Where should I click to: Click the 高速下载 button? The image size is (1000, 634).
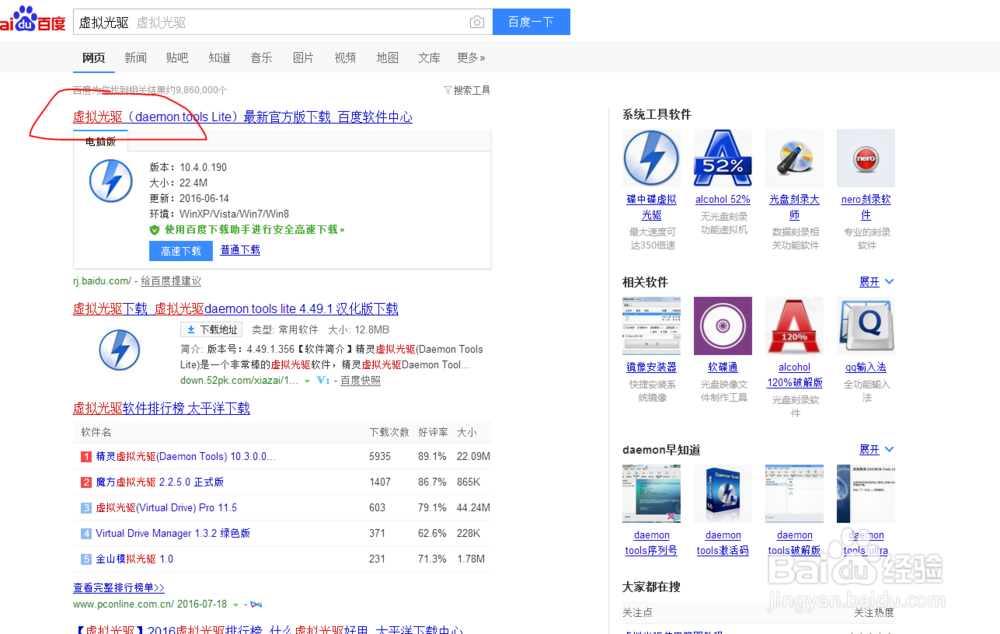pos(180,251)
